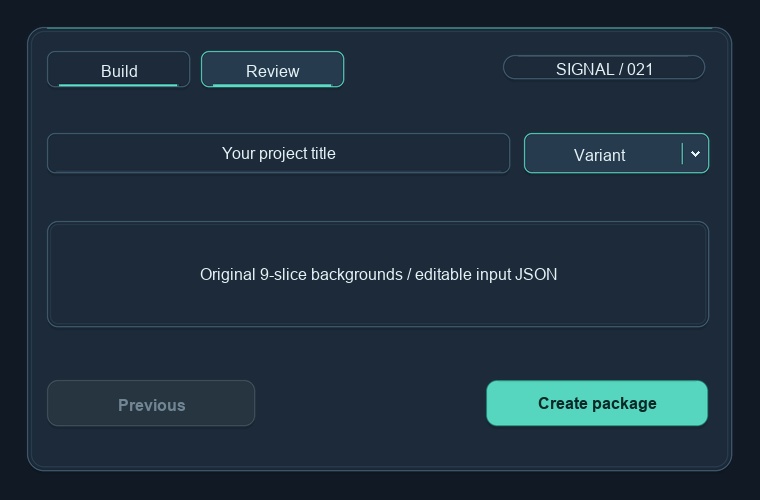Focus the 'Your project title' field
Viewport: 760px width, 500px height.
(278, 153)
